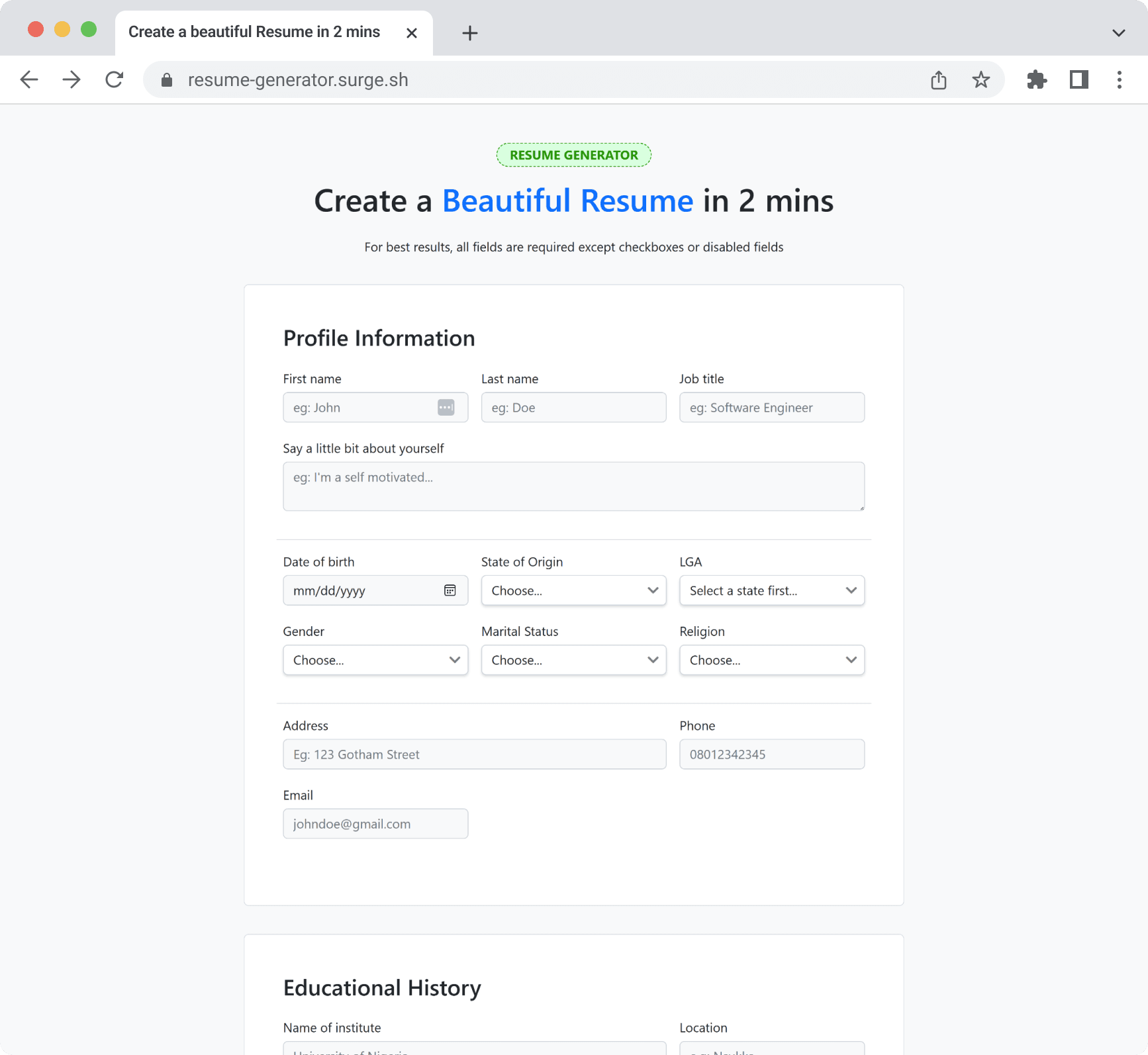Open the calendar icon for Date of birth
The height and width of the screenshot is (1055, 1148).
[450, 590]
